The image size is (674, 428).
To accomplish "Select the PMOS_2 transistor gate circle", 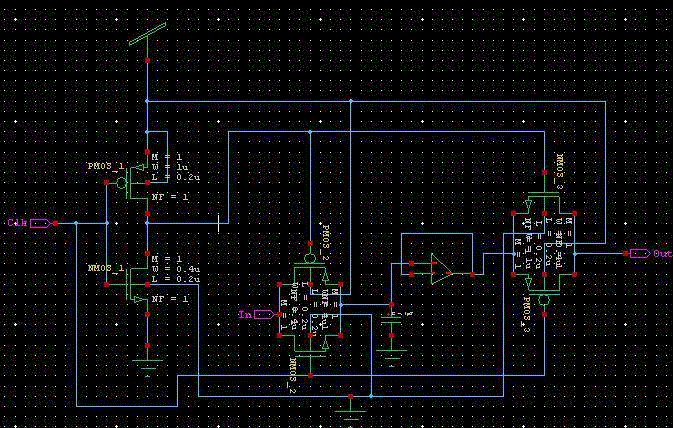I will click(x=311, y=259).
